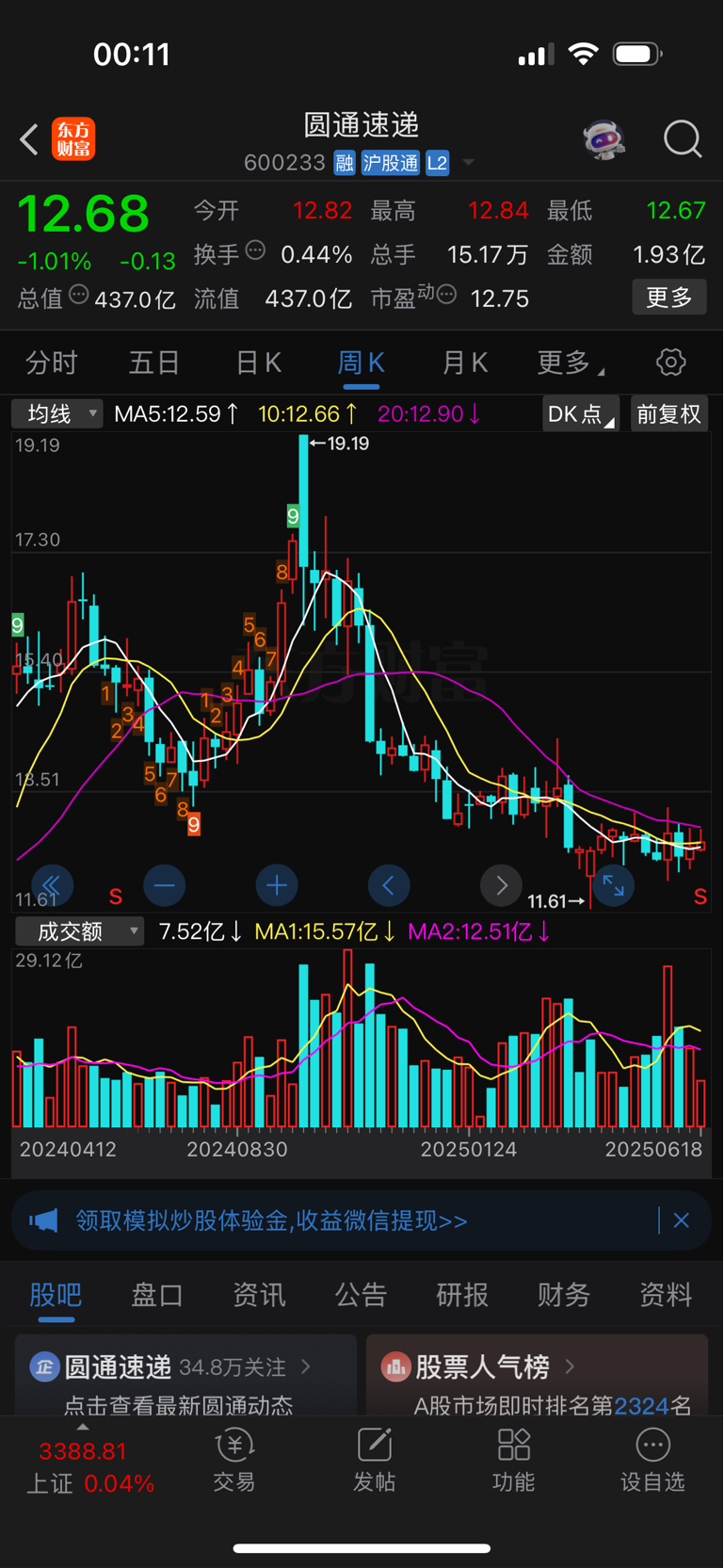Open 功能 functions menu

(x=513, y=1462)
